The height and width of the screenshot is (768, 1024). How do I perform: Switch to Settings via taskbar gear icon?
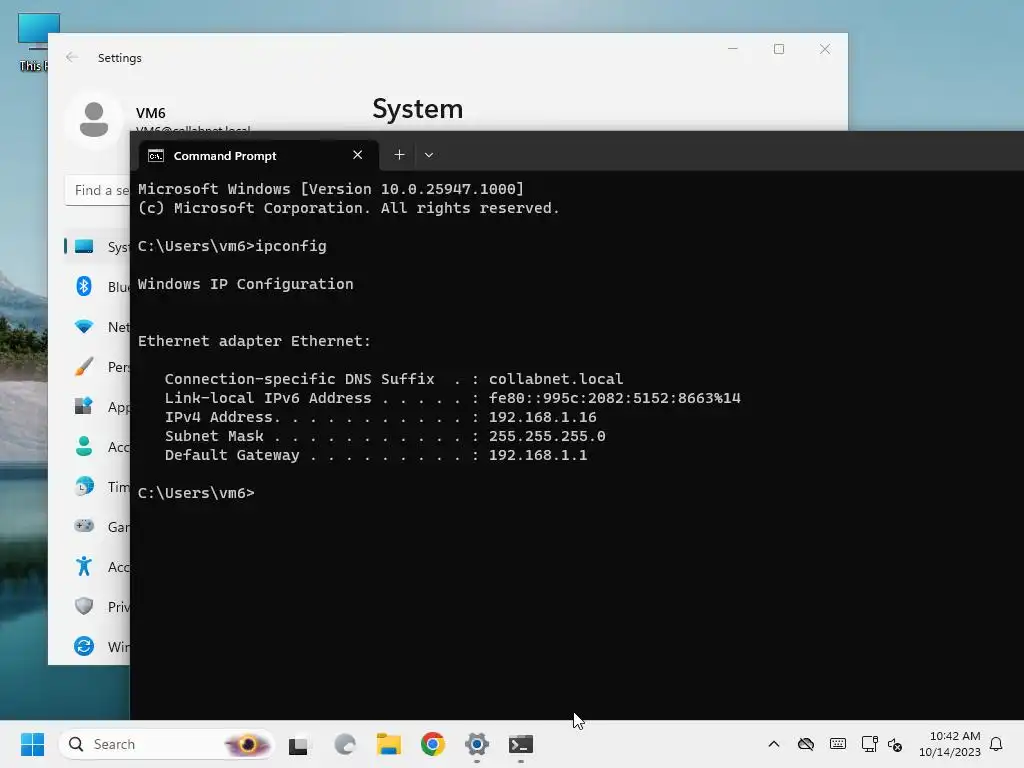click(x=477, y=744)
